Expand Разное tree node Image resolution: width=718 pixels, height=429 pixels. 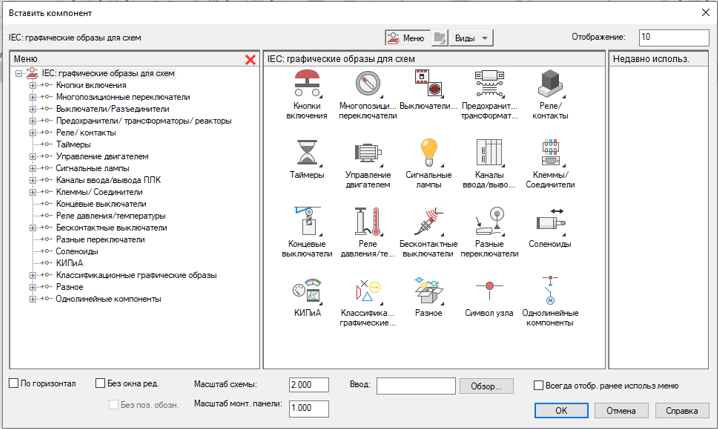pyautogui.click(x=33, y=287)
